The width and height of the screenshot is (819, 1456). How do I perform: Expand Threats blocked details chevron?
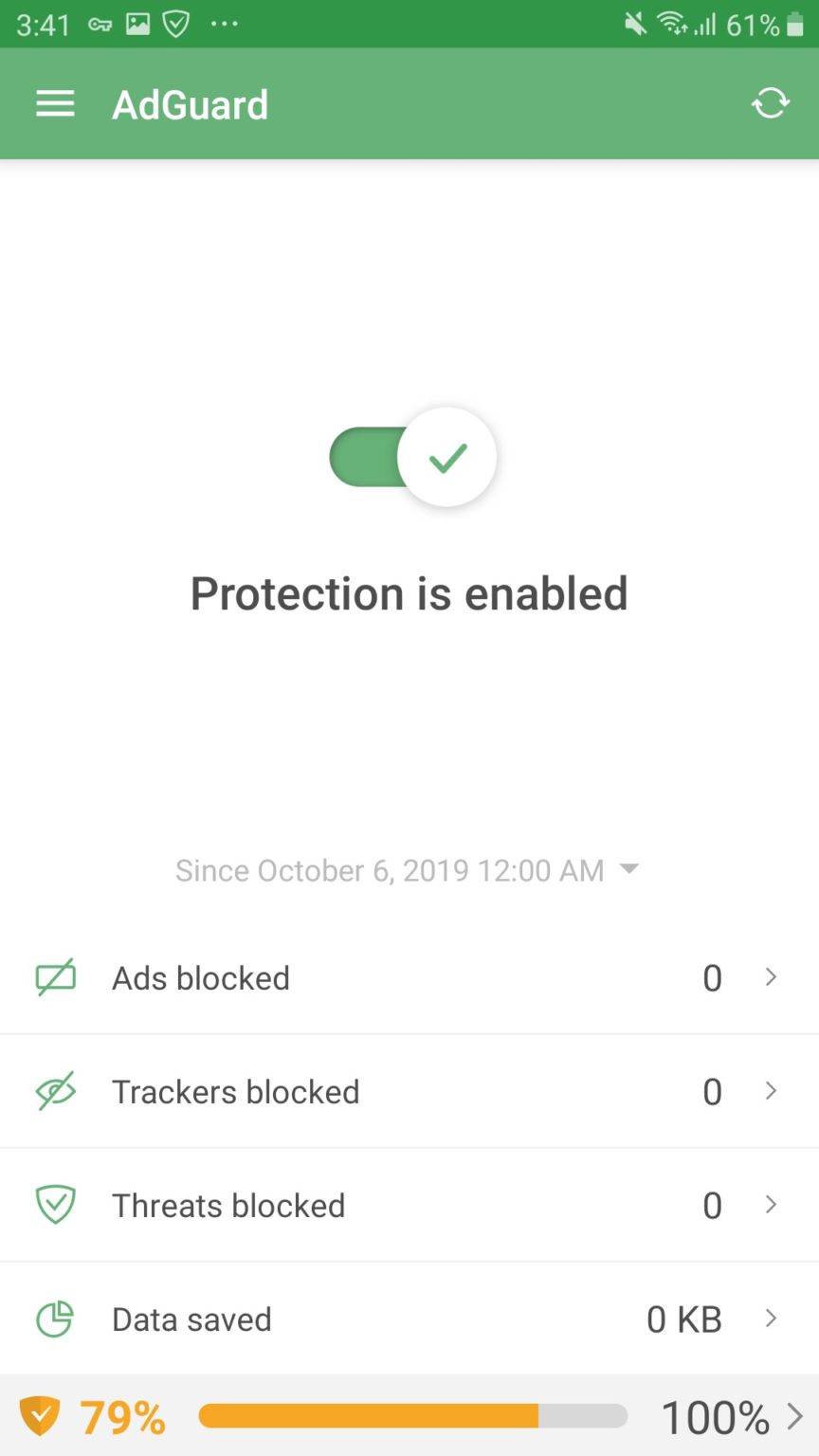tap(772, 1205)
